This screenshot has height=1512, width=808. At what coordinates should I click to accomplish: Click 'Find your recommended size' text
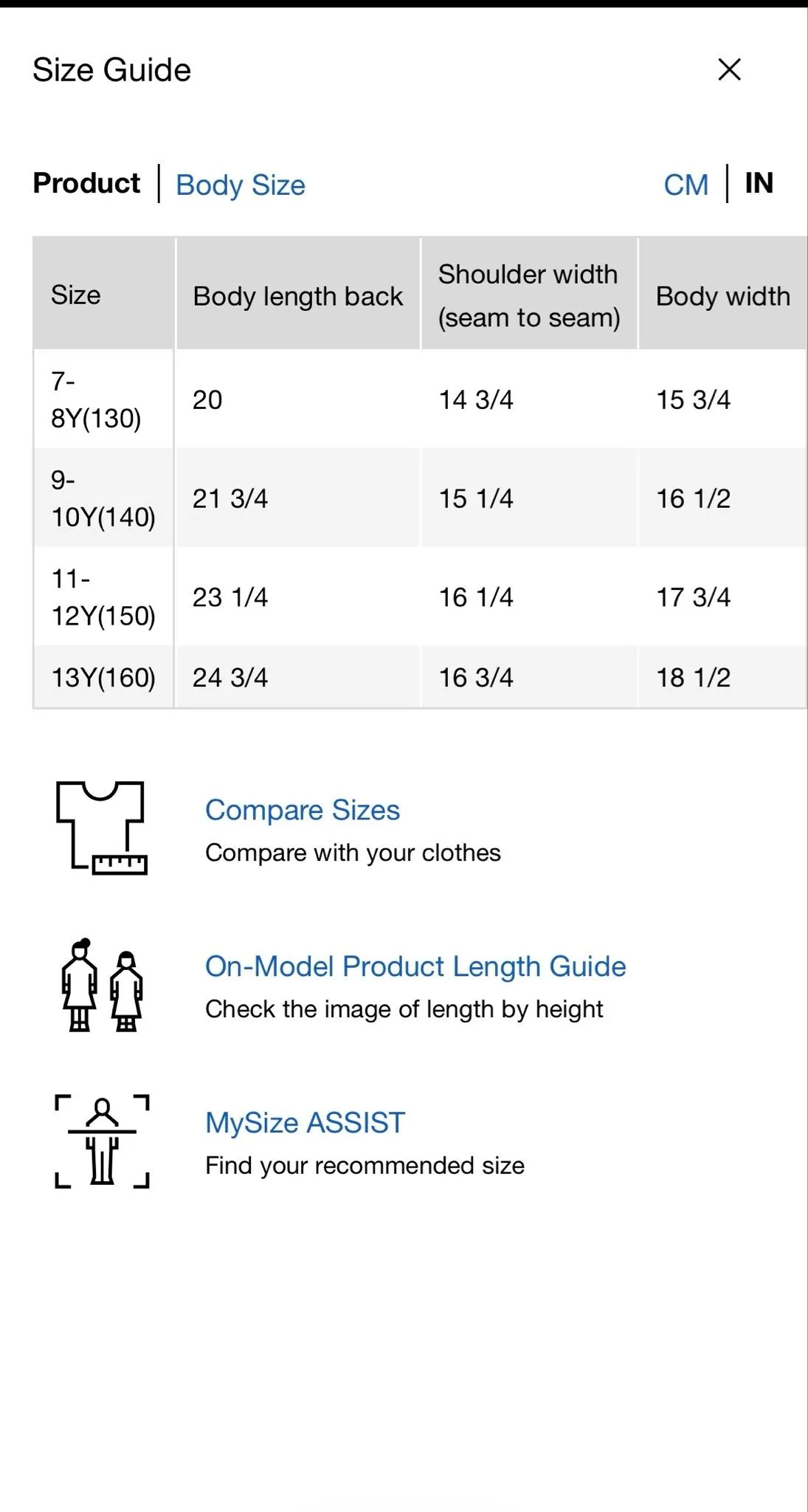click(365, 1165)
